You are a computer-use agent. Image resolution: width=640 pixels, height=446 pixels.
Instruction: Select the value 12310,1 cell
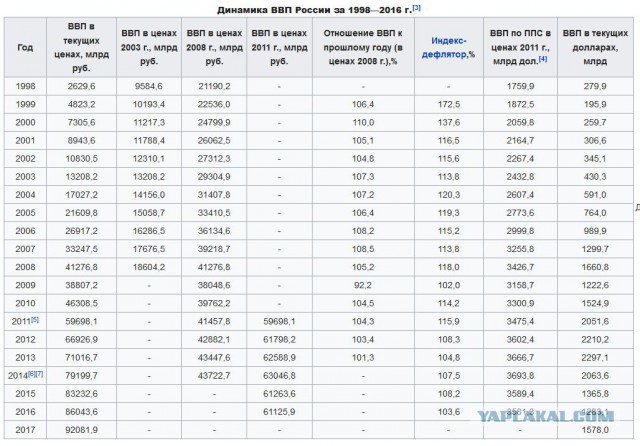tap(149, 159)
